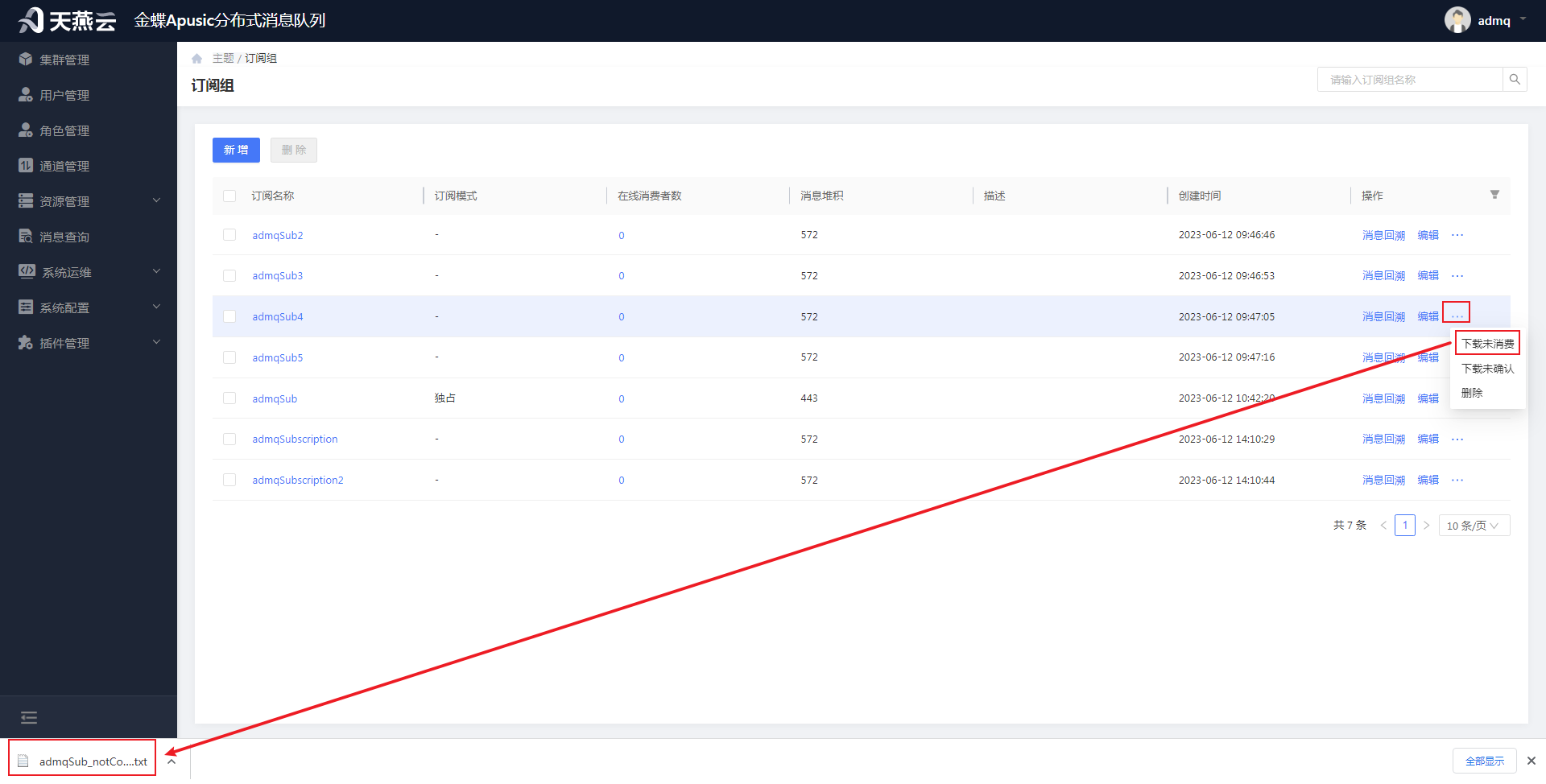Open the 集群管理 sidebar icon
Image resolution: width=1546 pixels, height=784 pixels.
click(x=26, y=59)
